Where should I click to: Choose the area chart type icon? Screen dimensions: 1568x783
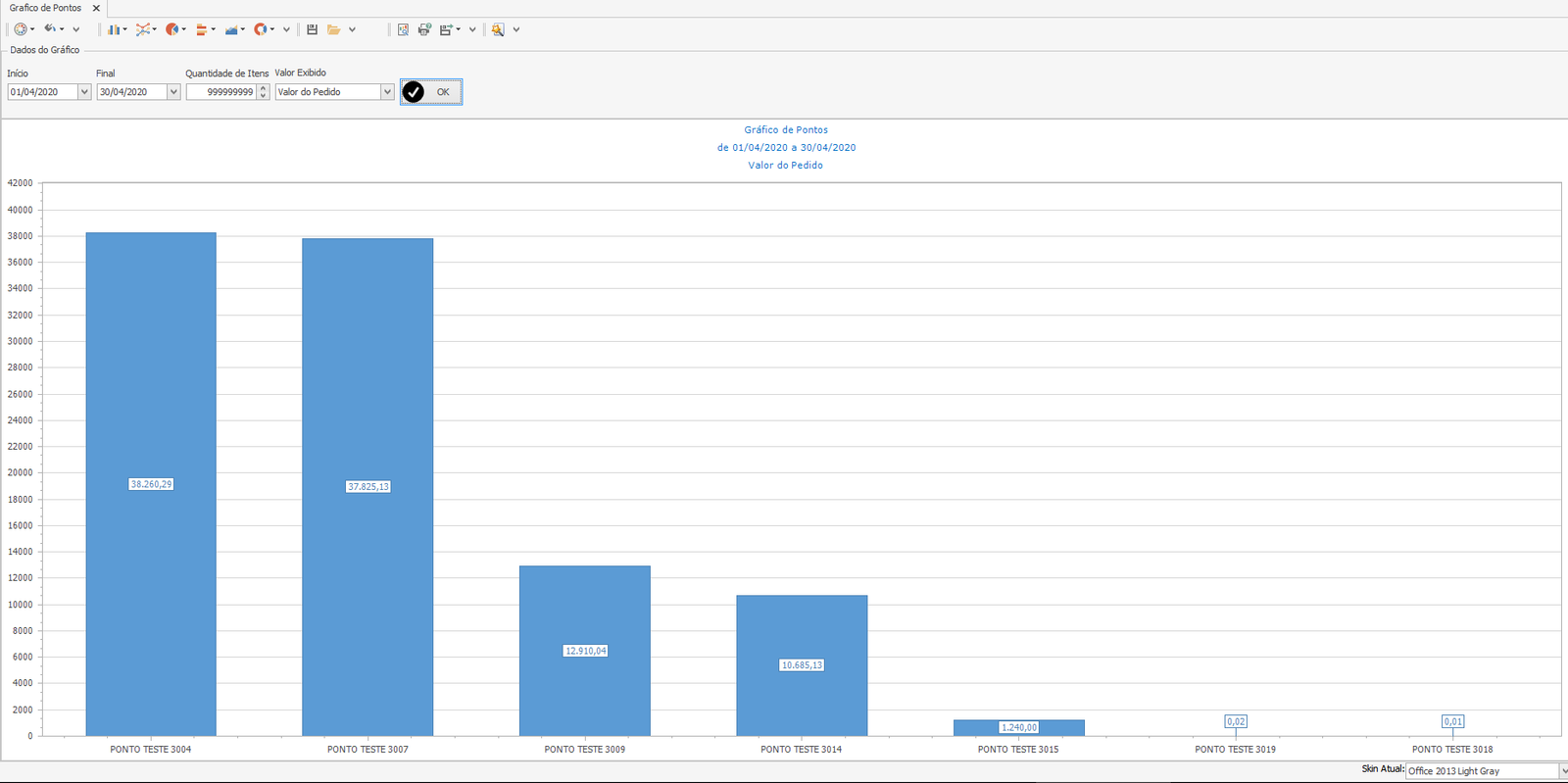(x=231, y=29)
